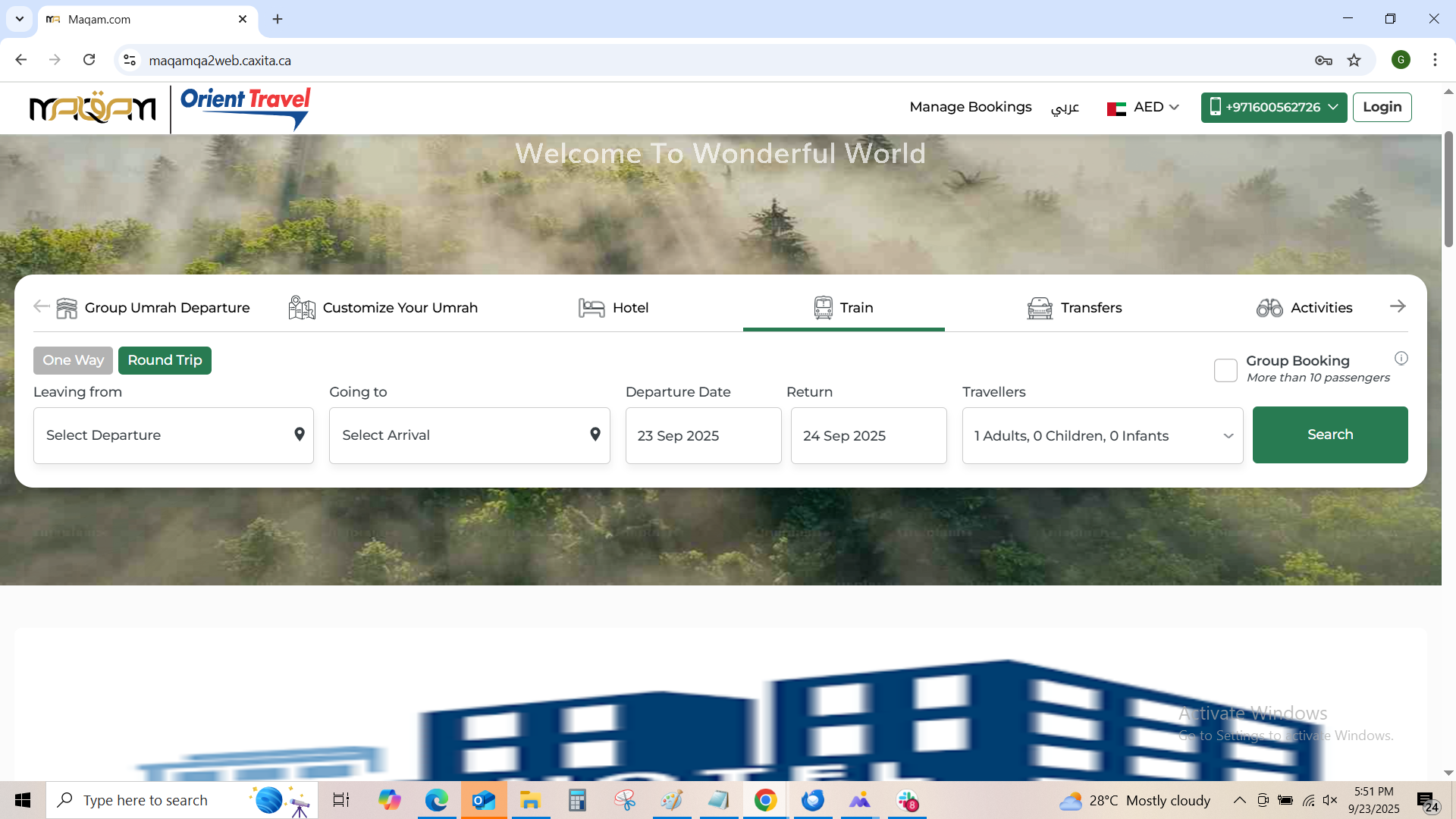
Task: Click the Maqam logo
Action: click(x=93, y=108)
